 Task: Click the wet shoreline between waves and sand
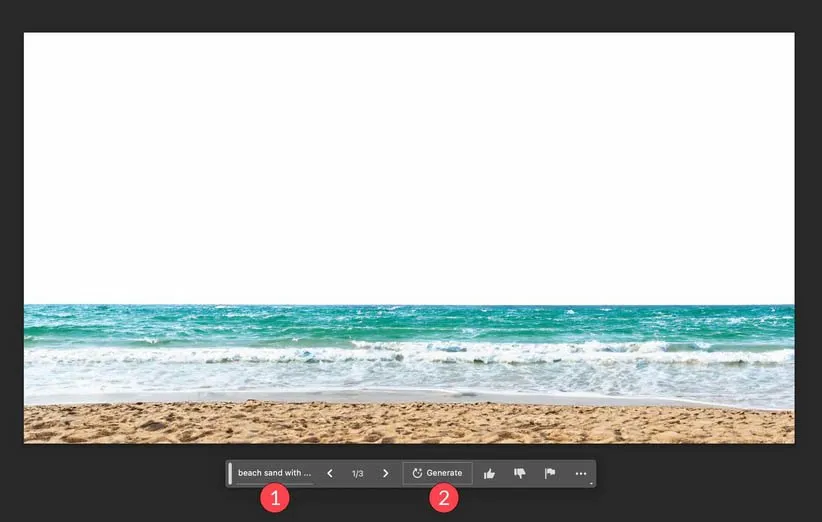(x=409, y=395)
